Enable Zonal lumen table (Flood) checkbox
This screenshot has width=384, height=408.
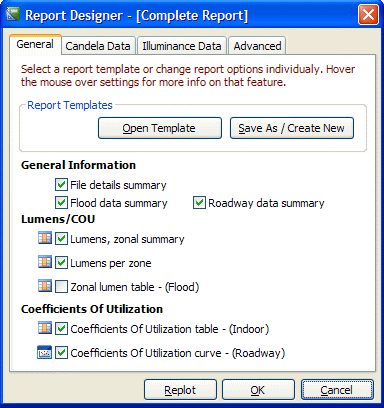[61, 287]
